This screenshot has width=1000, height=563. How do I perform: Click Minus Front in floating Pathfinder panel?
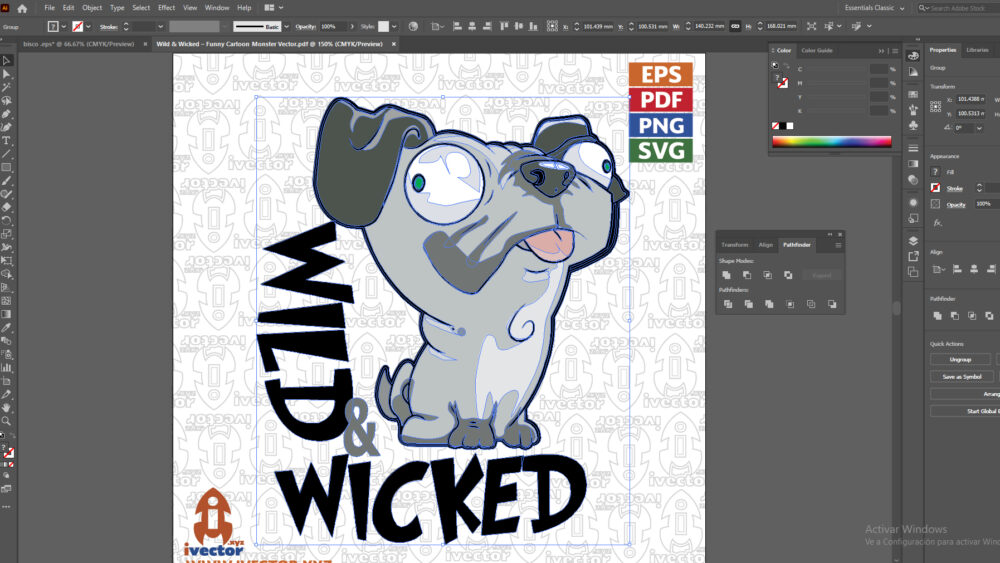coord(747,275)
